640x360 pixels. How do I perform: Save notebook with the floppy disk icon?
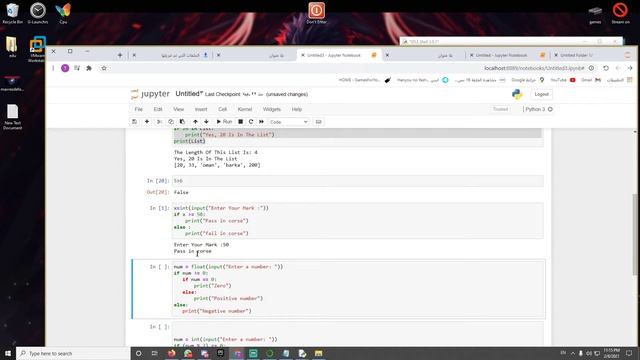click(134, 122)
